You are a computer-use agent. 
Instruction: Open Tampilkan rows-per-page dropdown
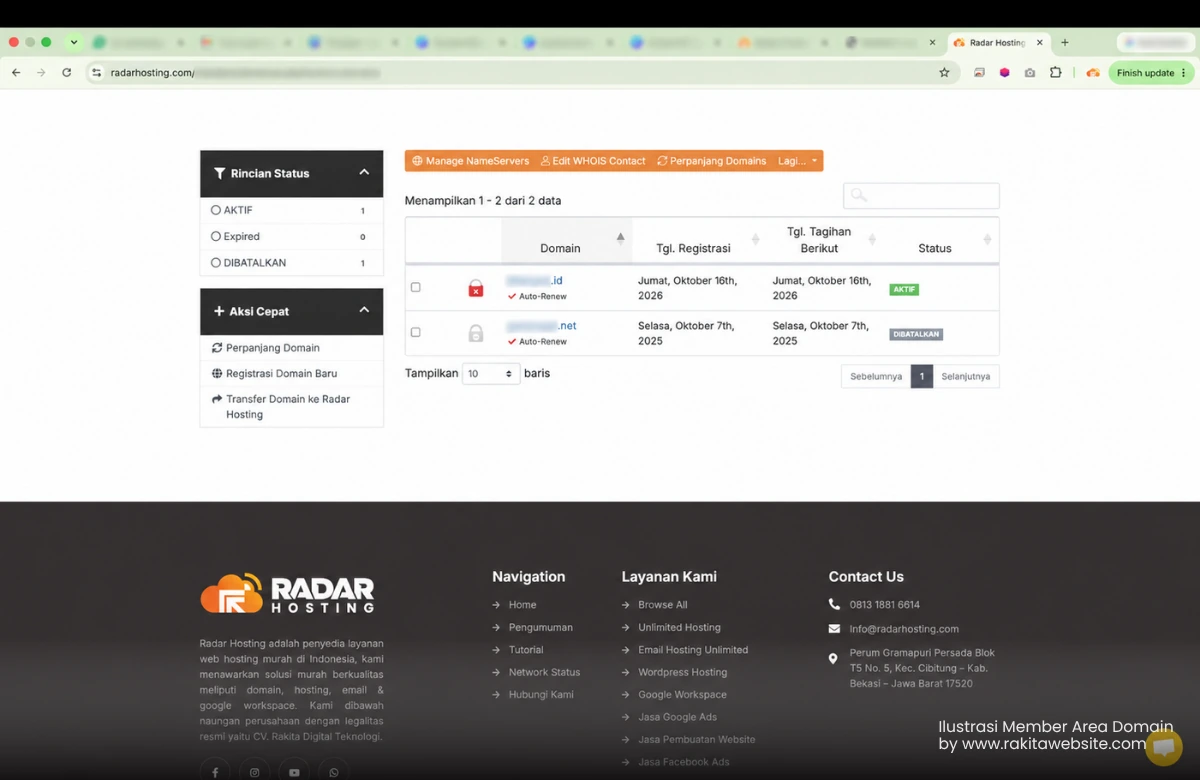(491, 374)
